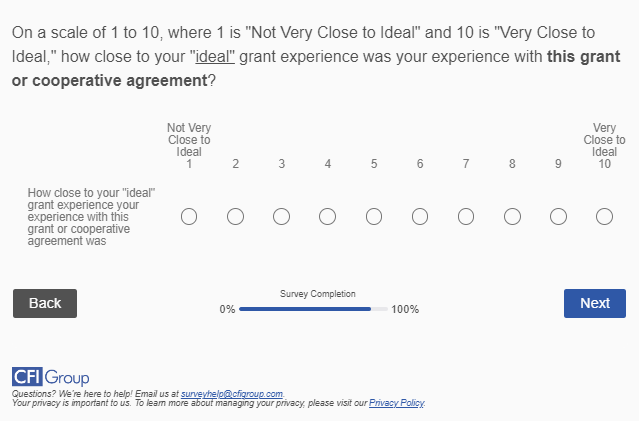Viewport: 639px width, 421px height.
Task: Click the "How close to your ideal" row label
Action: 92,216
